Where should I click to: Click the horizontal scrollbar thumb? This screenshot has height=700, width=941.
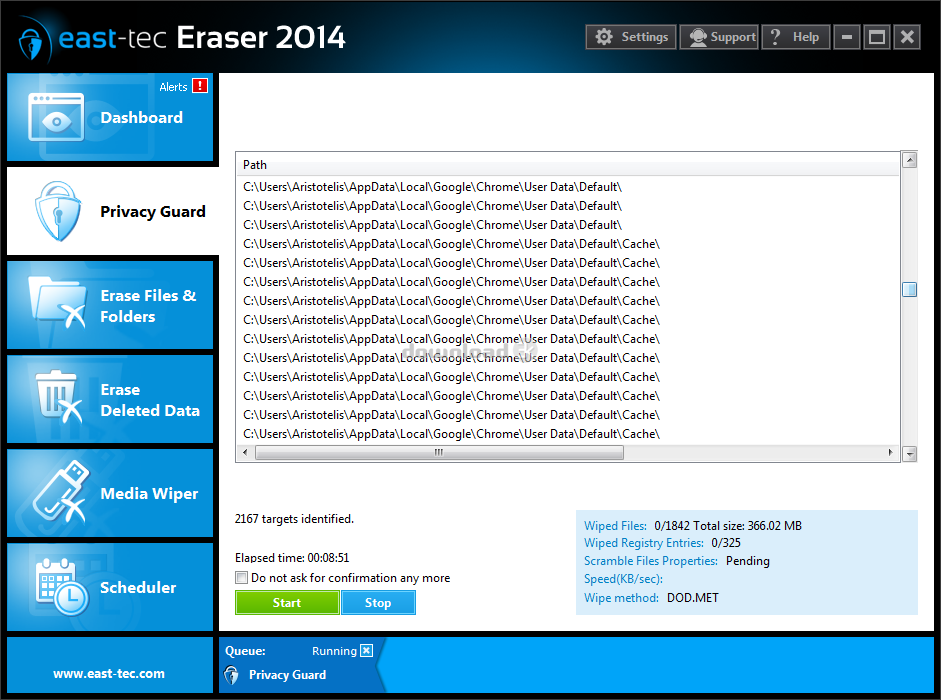[x=439, y=452]
